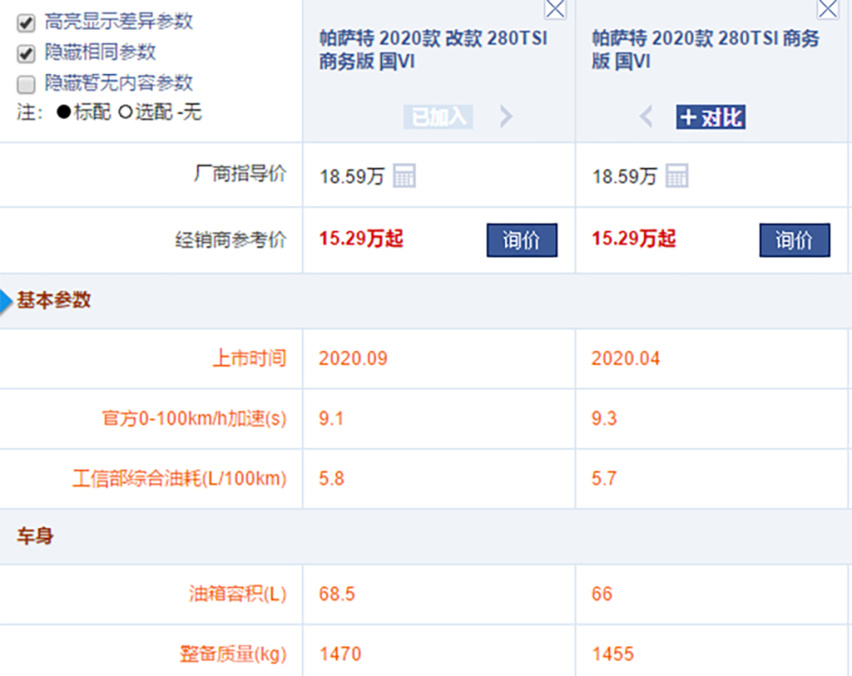Click 9.3 acceleration value
The width and height of the screenshot is (852, 676).
[x=604, y=418]
